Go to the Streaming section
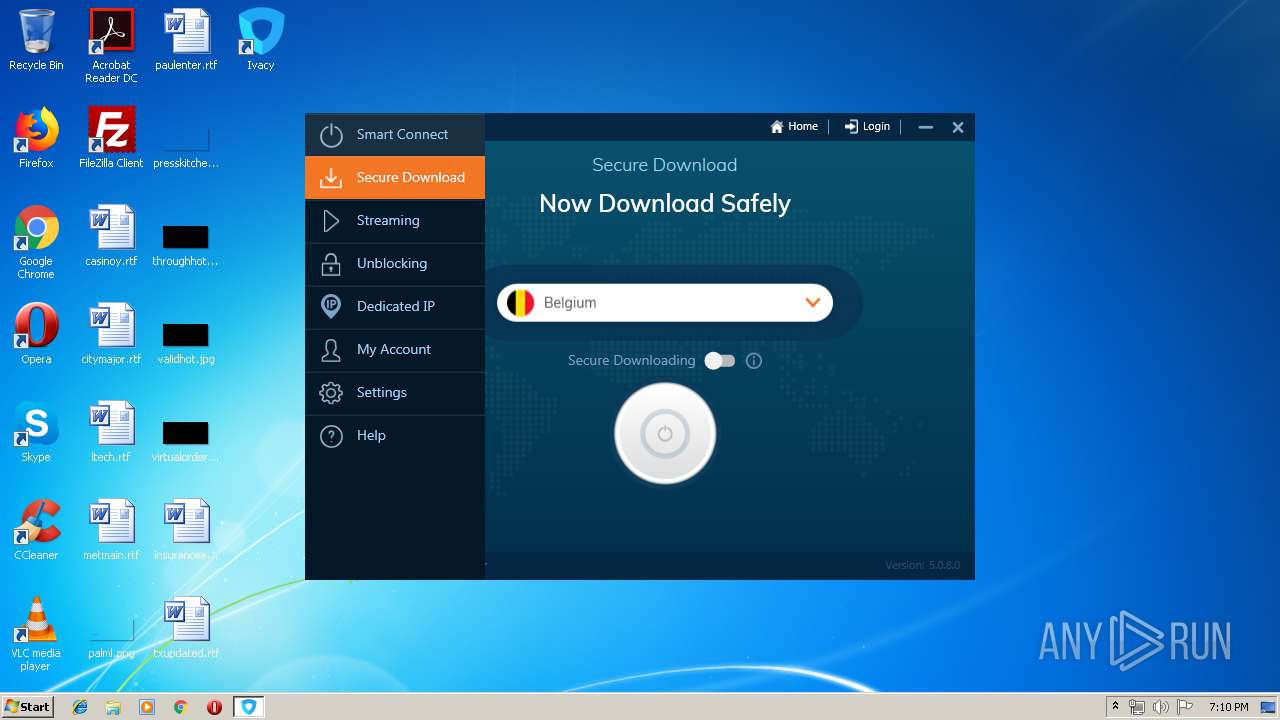 (395, 220)
